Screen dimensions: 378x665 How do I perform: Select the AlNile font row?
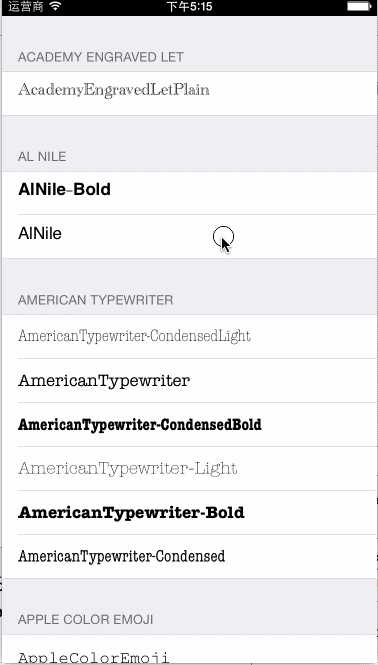coord(189,237)
